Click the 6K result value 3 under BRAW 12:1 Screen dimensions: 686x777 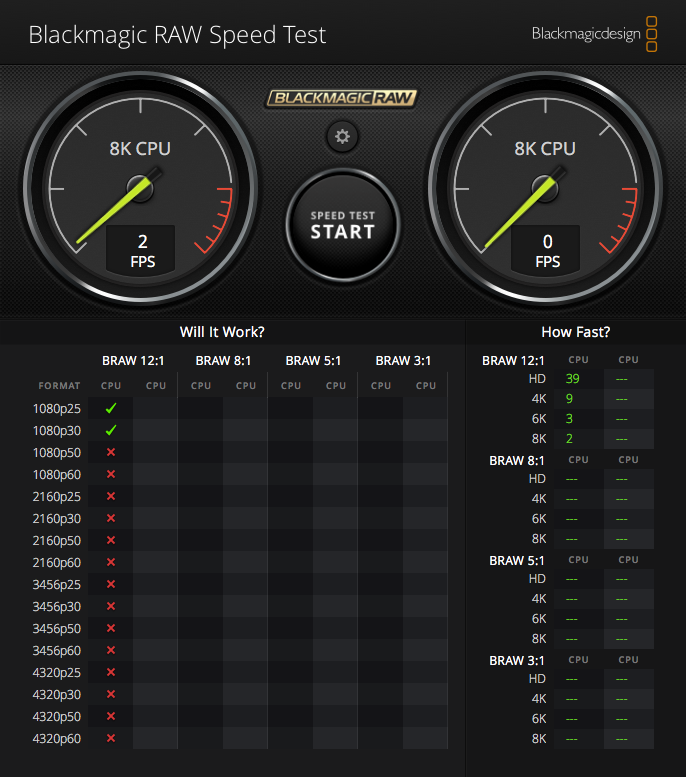(x=569, y=419)
